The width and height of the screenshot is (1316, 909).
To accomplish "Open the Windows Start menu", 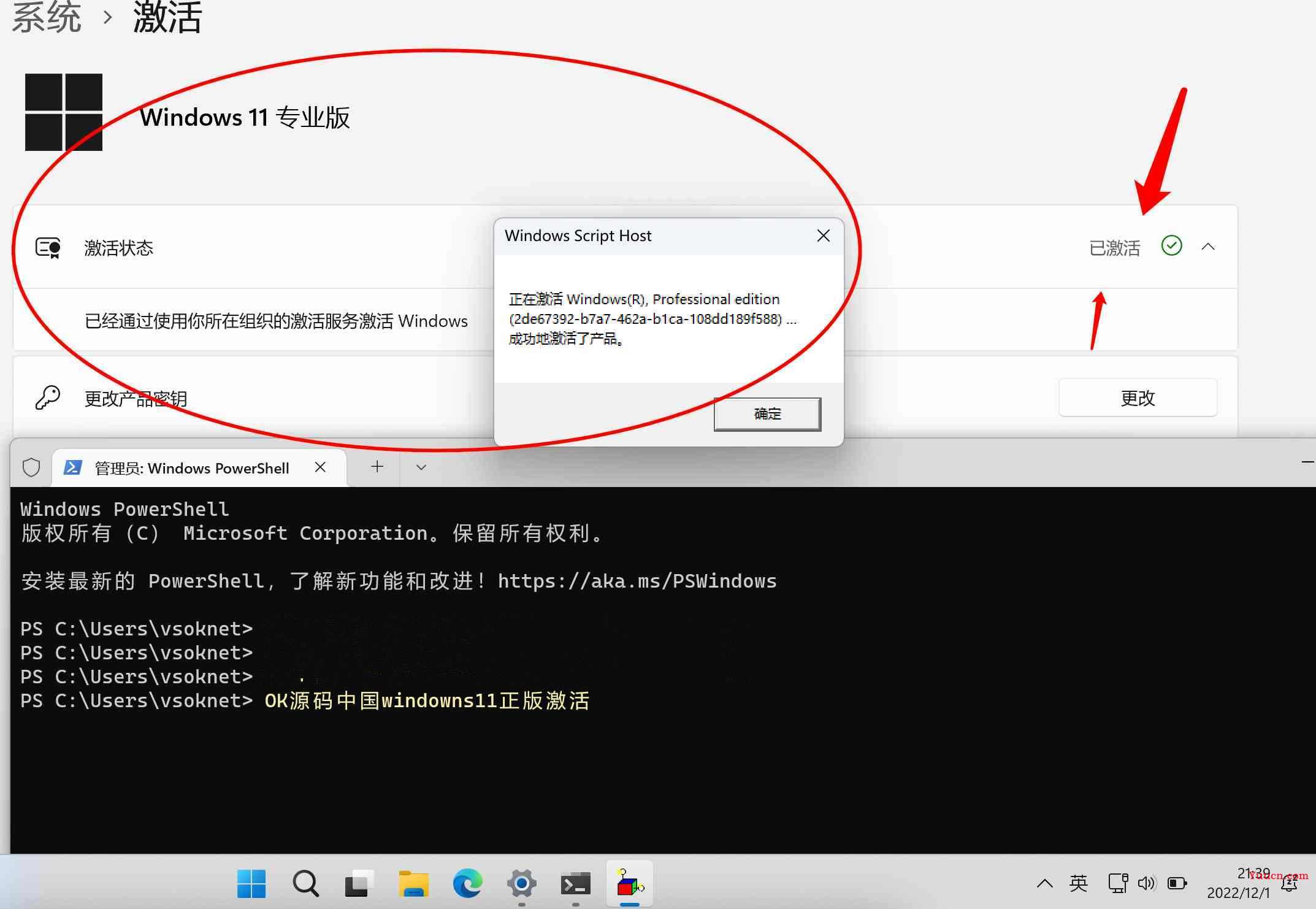I will tap(251, 884).
